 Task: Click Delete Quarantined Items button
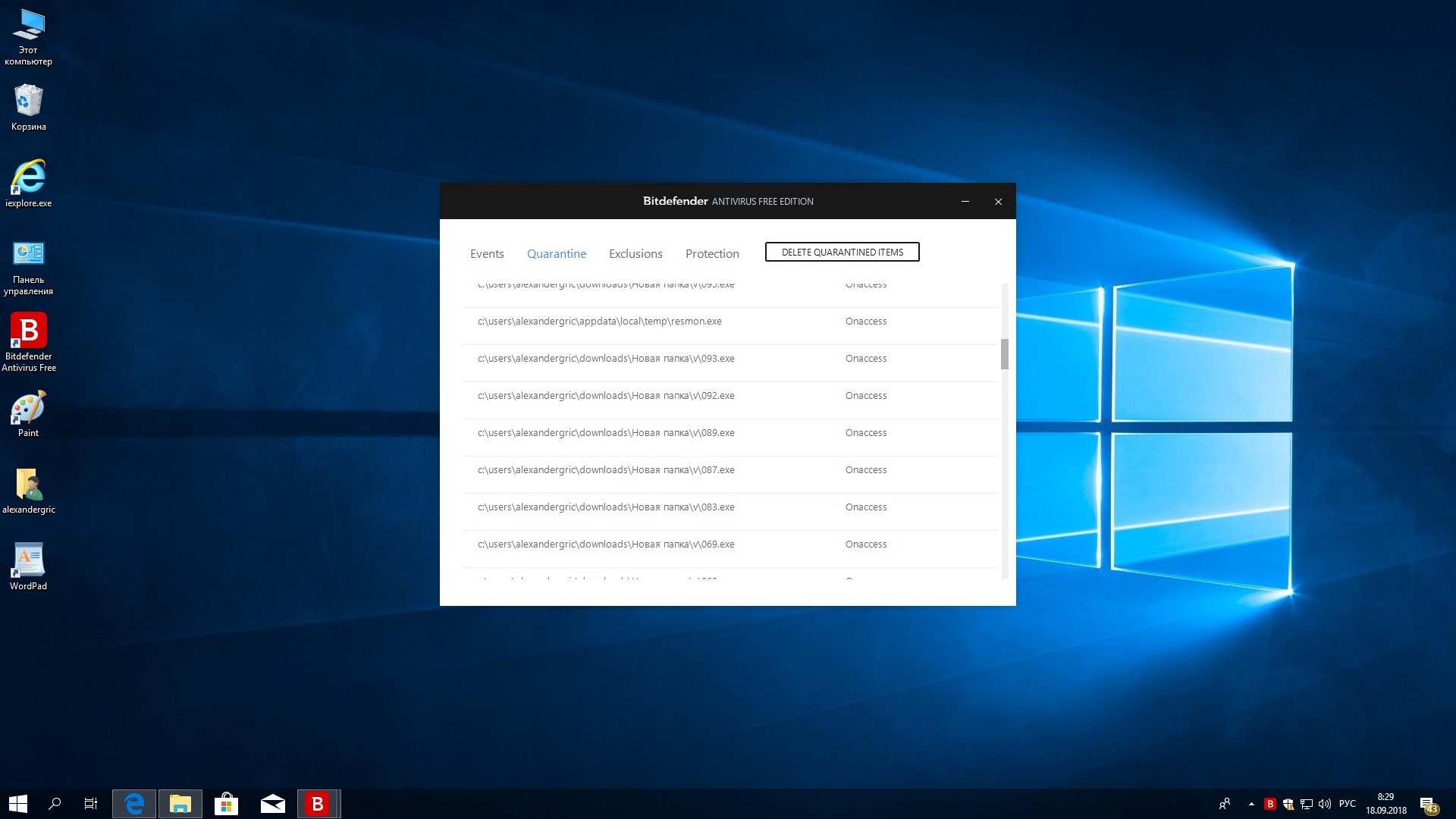click(x=842, y=253)
